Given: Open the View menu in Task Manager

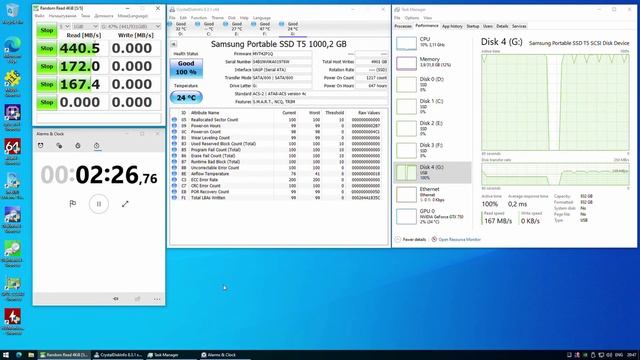Looking at the screenshot, I should pos(427,18).
